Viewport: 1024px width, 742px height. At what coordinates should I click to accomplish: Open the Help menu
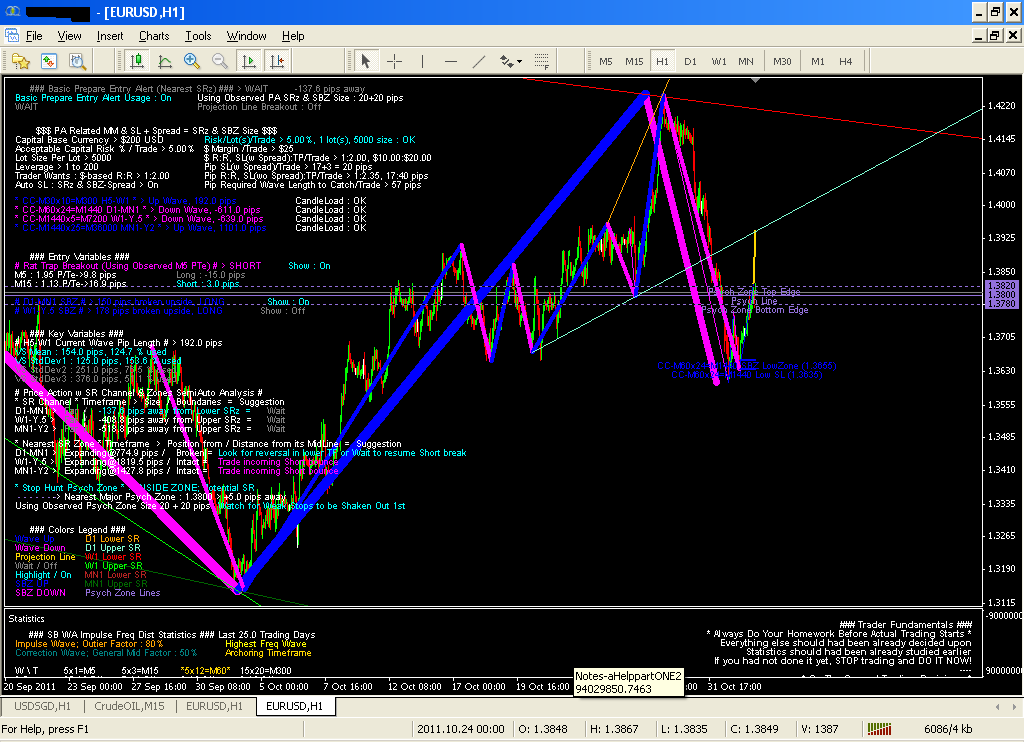point(293,36)
